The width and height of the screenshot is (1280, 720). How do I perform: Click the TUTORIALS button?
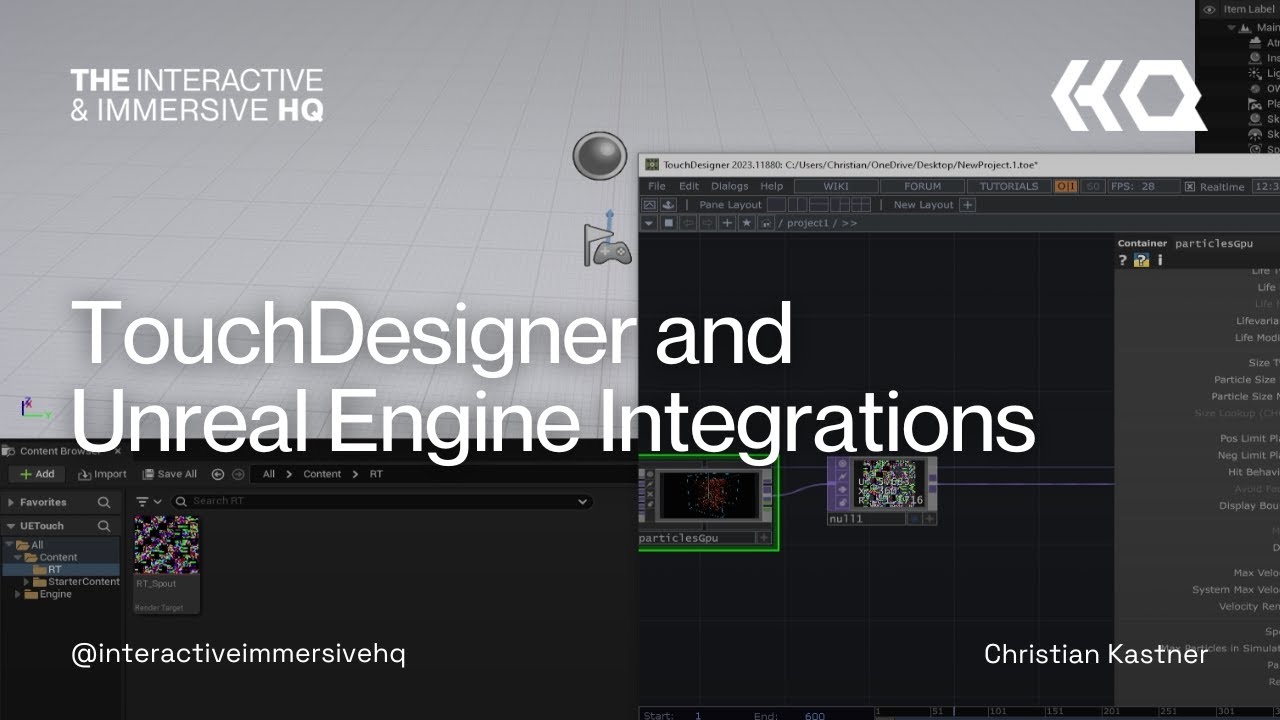coord(1008,186)
